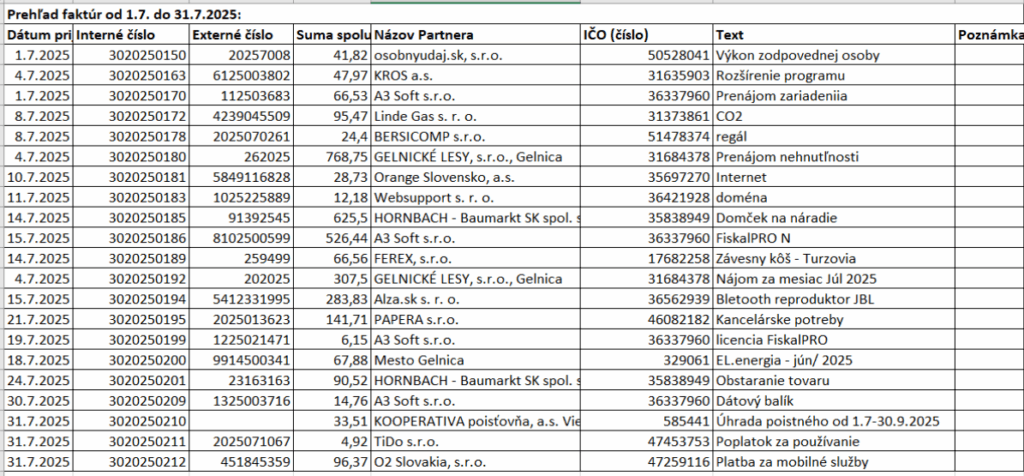Image resolution: width=1024 pixels, height=476 pixels.
Task: Click the KOOPERATIVA poisťovňa partner cell
Action: [x=475, y=421]
